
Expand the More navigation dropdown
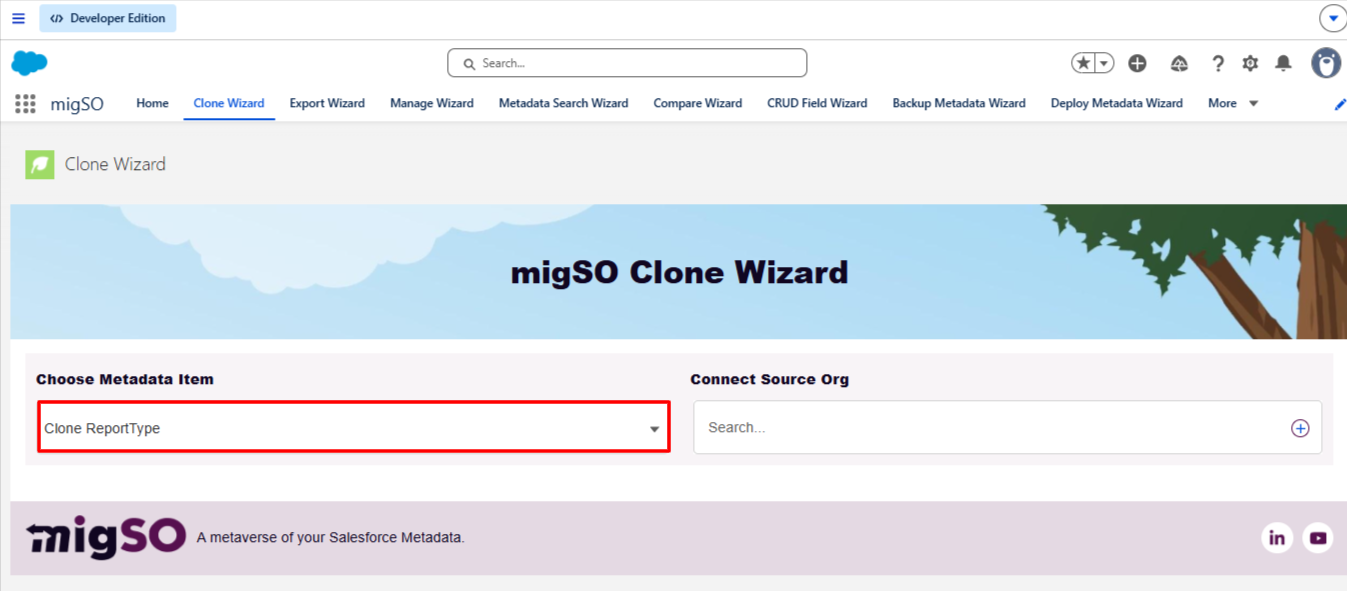coord(1233,103)
